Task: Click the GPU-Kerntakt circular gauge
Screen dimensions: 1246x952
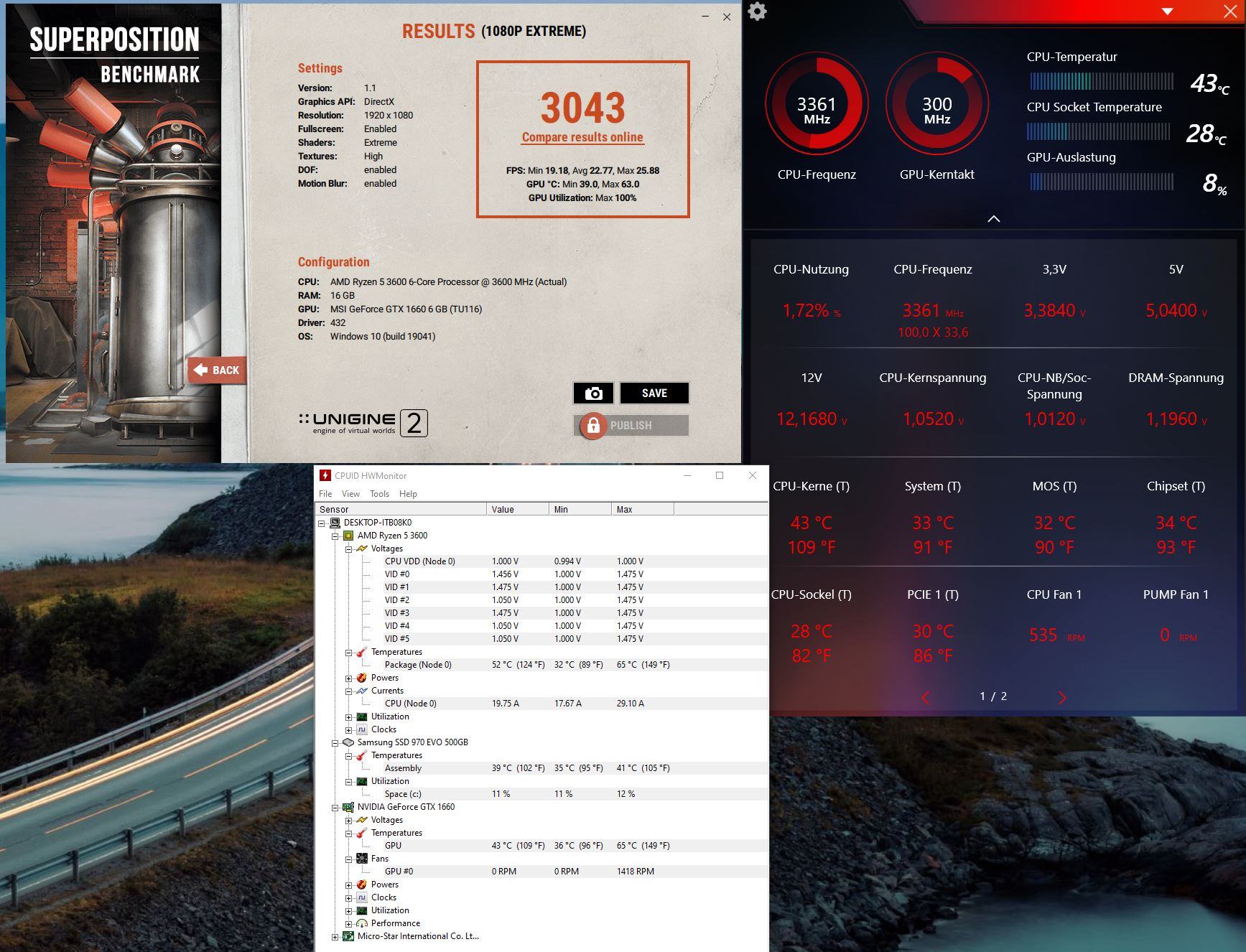Action: [x=937, y=103]
